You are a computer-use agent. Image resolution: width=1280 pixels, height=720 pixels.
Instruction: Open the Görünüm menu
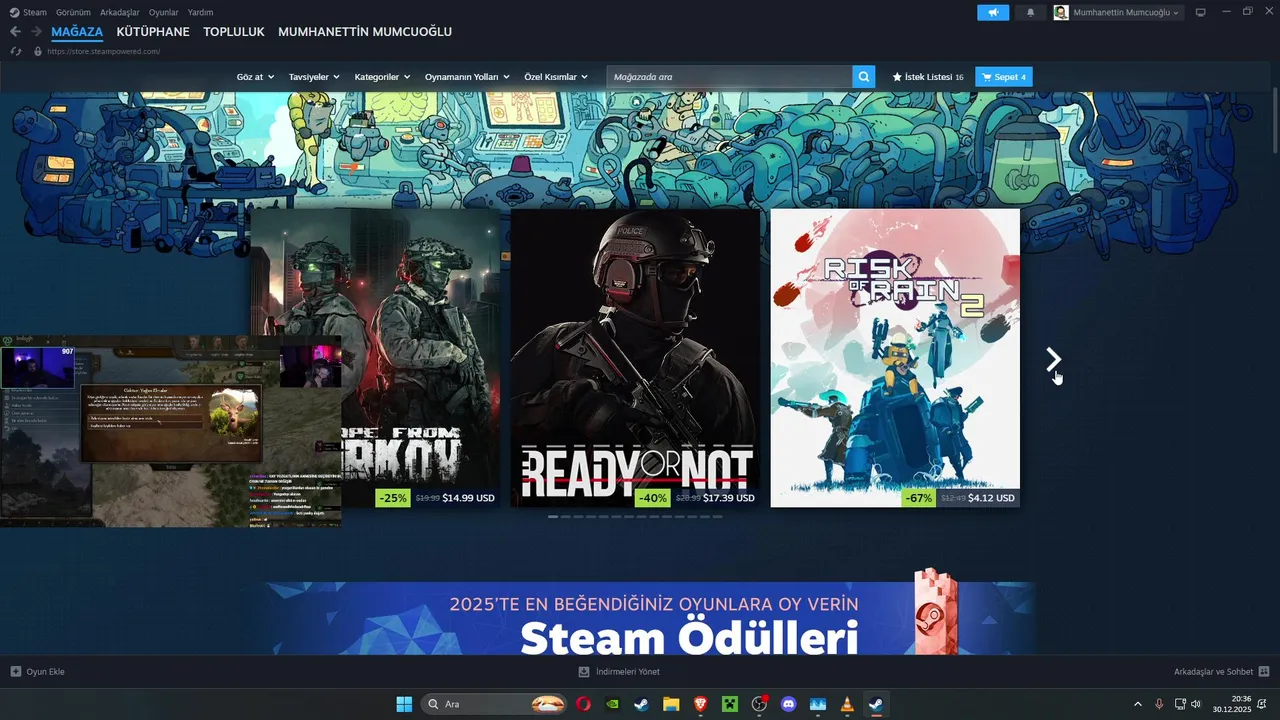click(73, 12)
